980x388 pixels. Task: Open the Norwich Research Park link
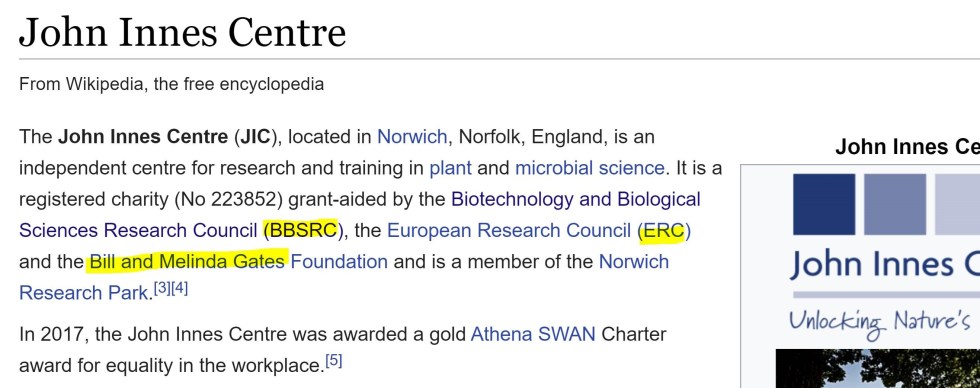click(x=634, y=261)
